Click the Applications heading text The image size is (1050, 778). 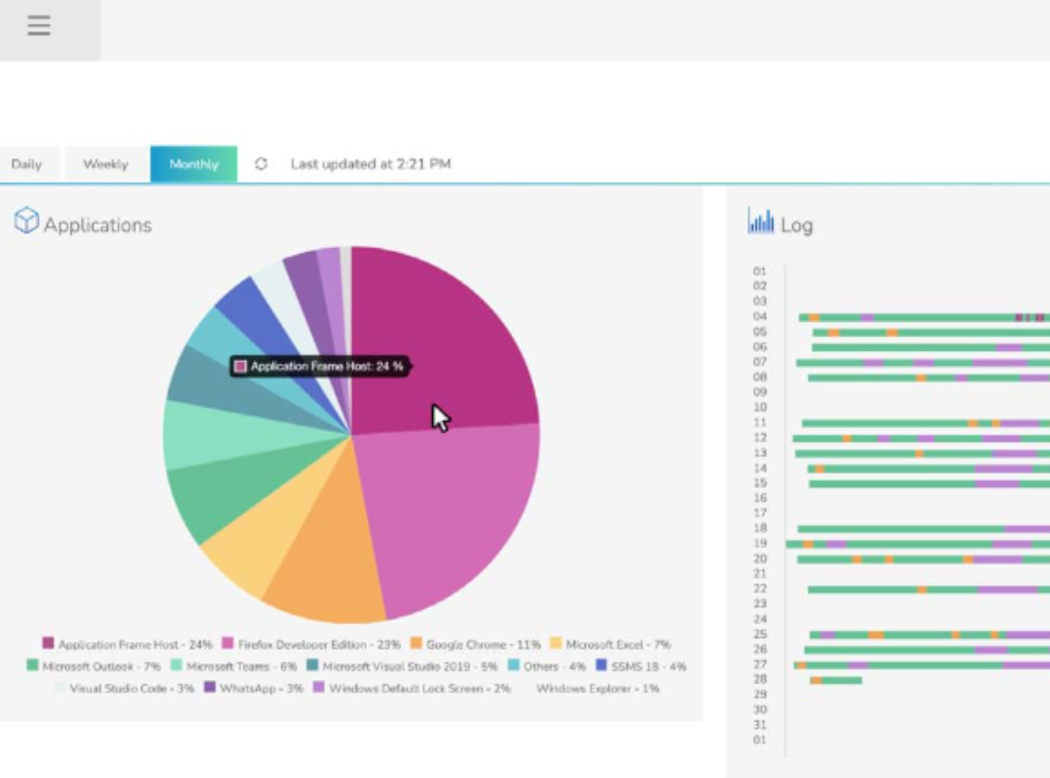point(98,225)
